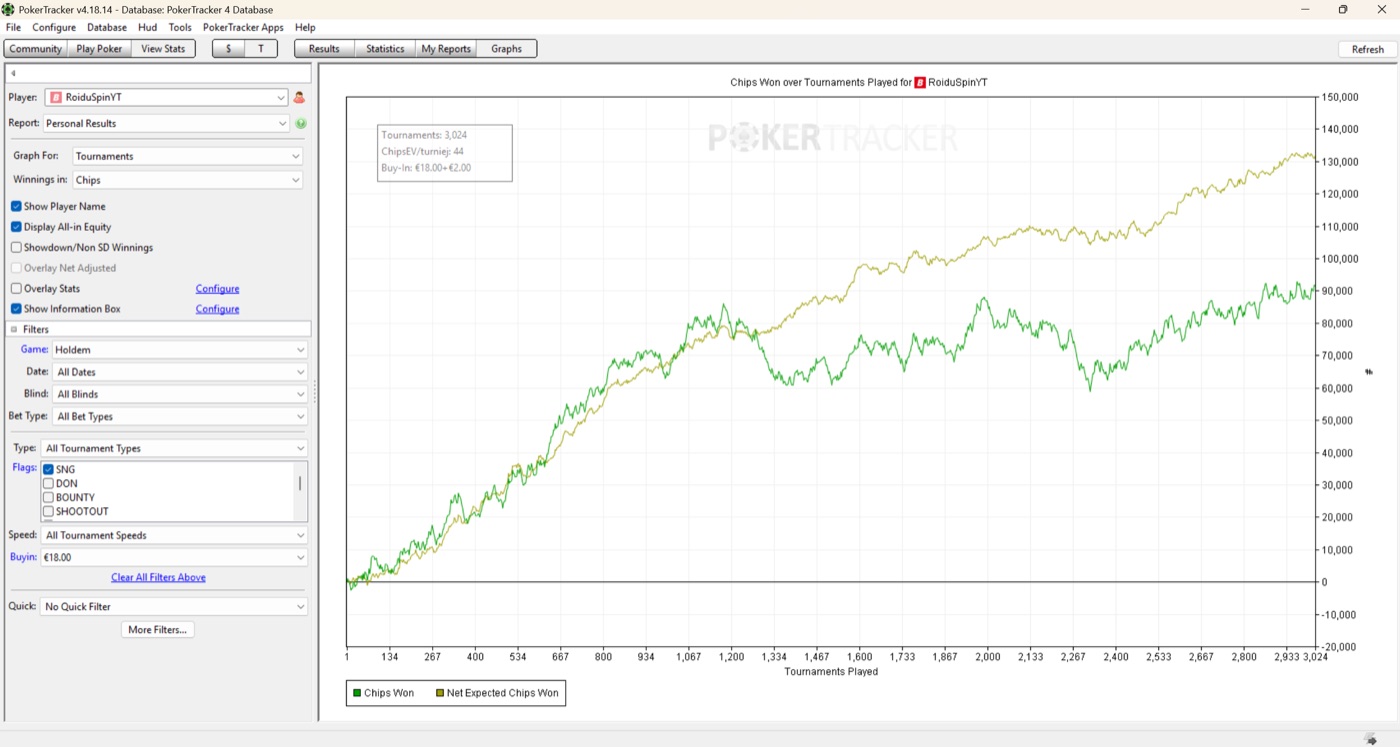Open the Help menu
The height and width of the screenshot is (747, 1400).
click(305, 28)
